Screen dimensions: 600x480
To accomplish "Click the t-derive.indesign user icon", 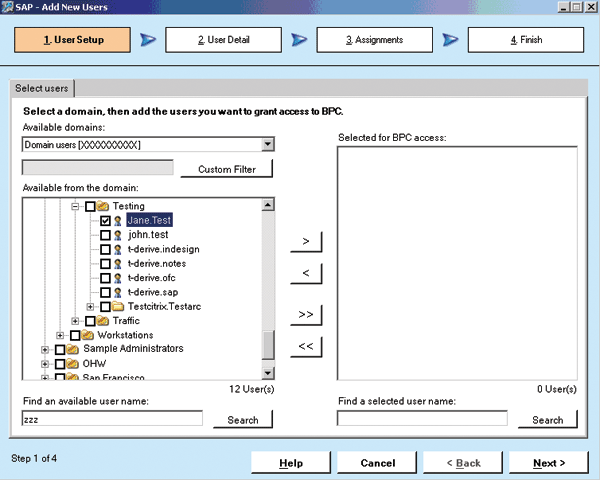I will (x=118, y=250).
